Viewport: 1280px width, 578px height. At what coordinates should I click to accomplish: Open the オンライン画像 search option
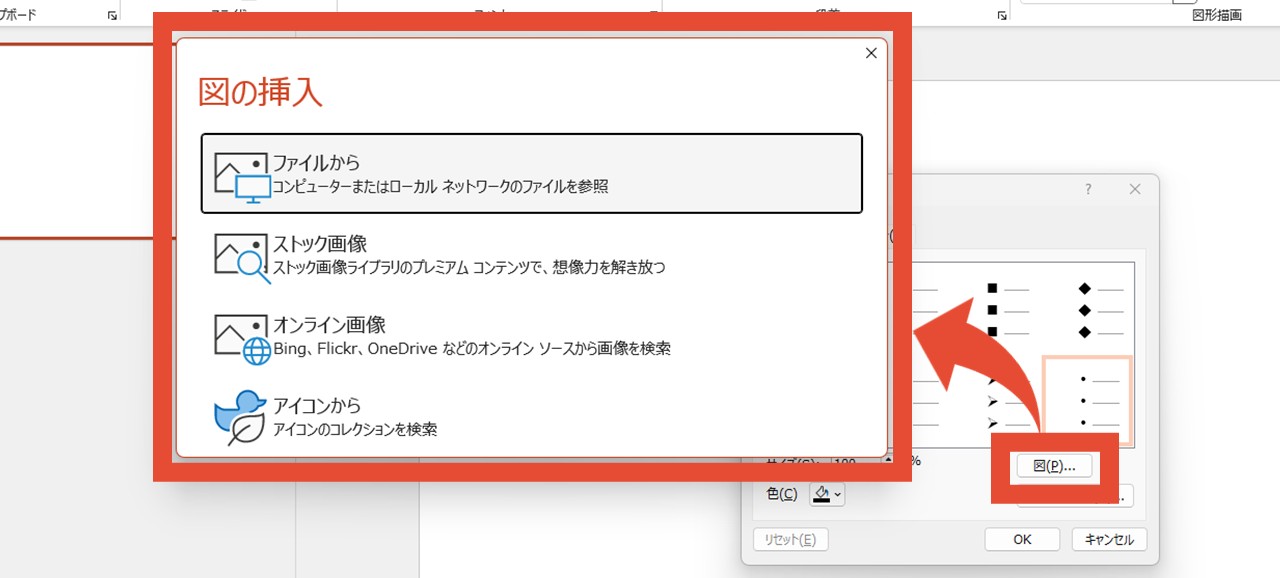click(x=531, y=336)
